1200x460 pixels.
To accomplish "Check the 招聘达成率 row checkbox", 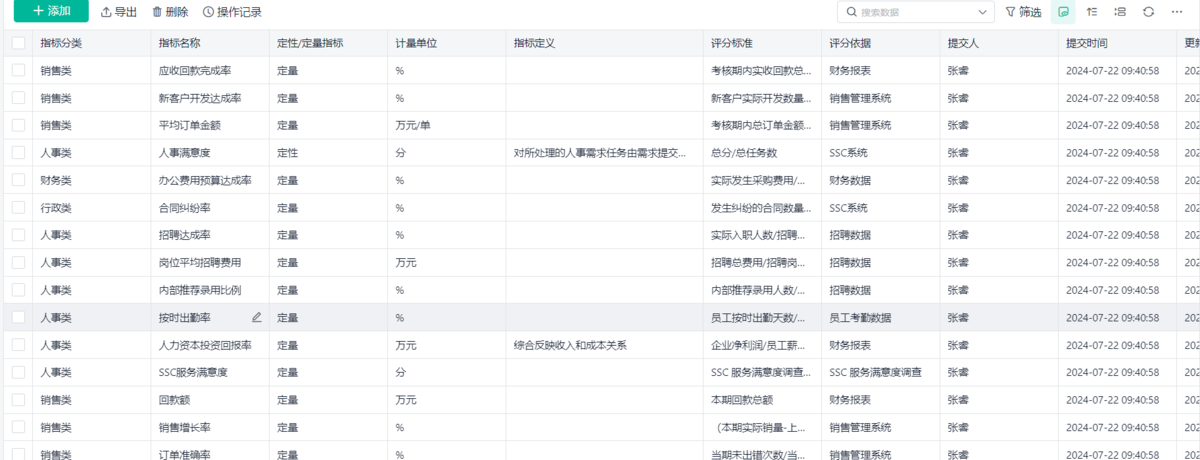I will 18,235.
